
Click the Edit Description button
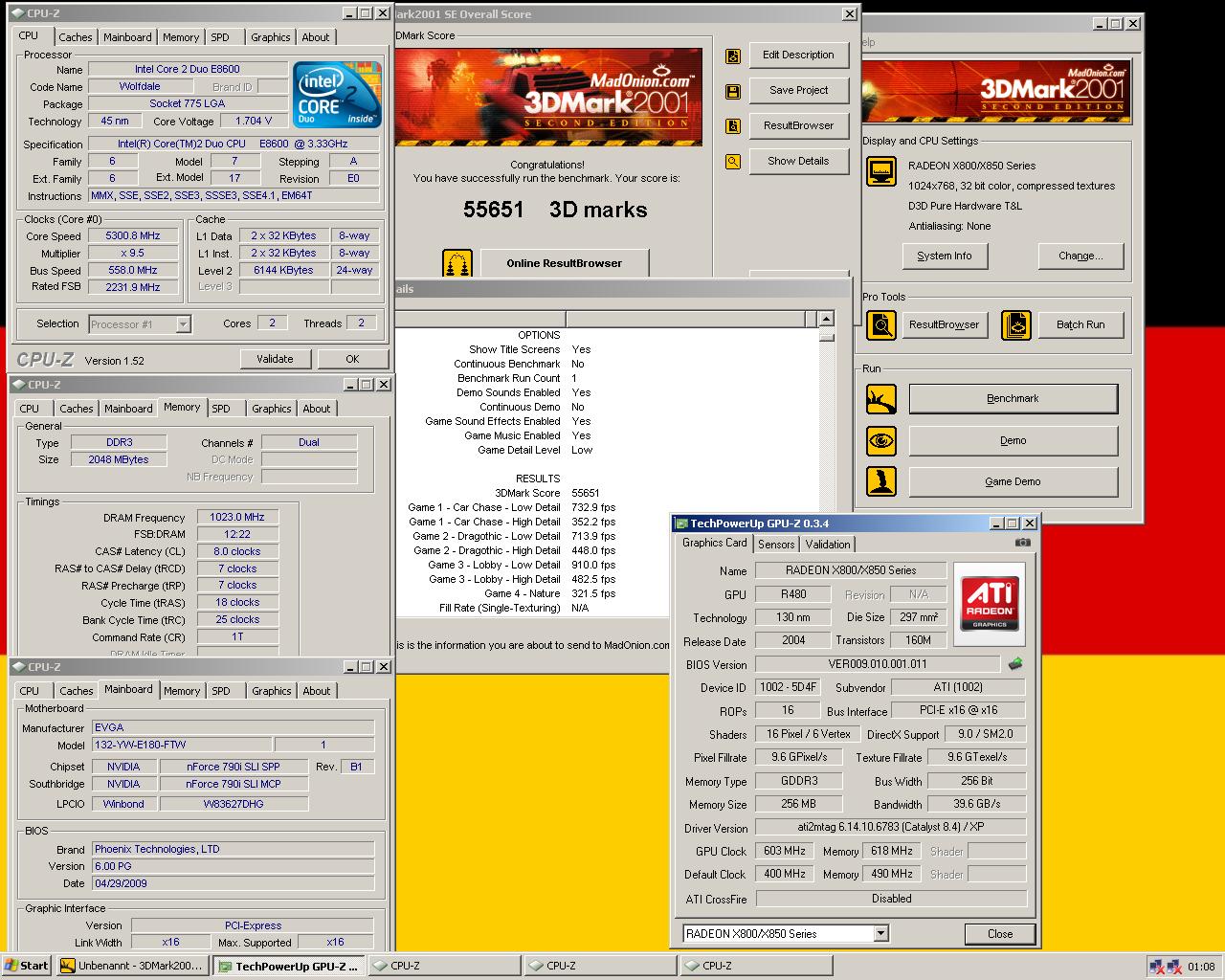coord(798,56)
